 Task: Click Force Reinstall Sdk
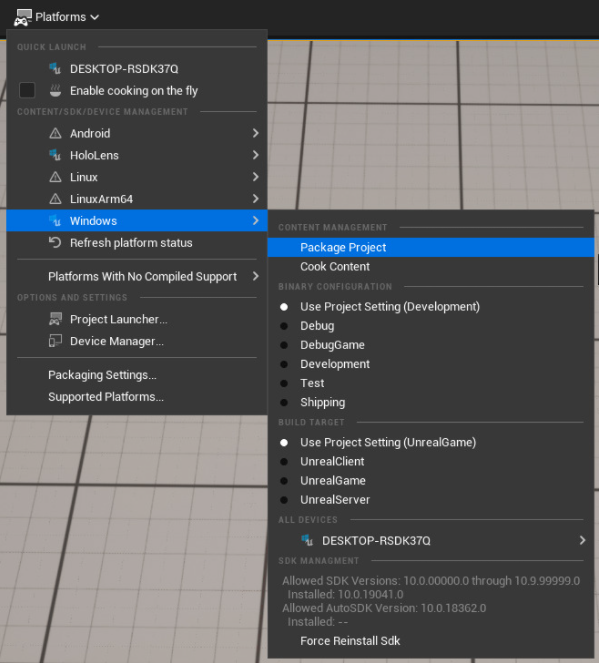click(x=431, y=641)
